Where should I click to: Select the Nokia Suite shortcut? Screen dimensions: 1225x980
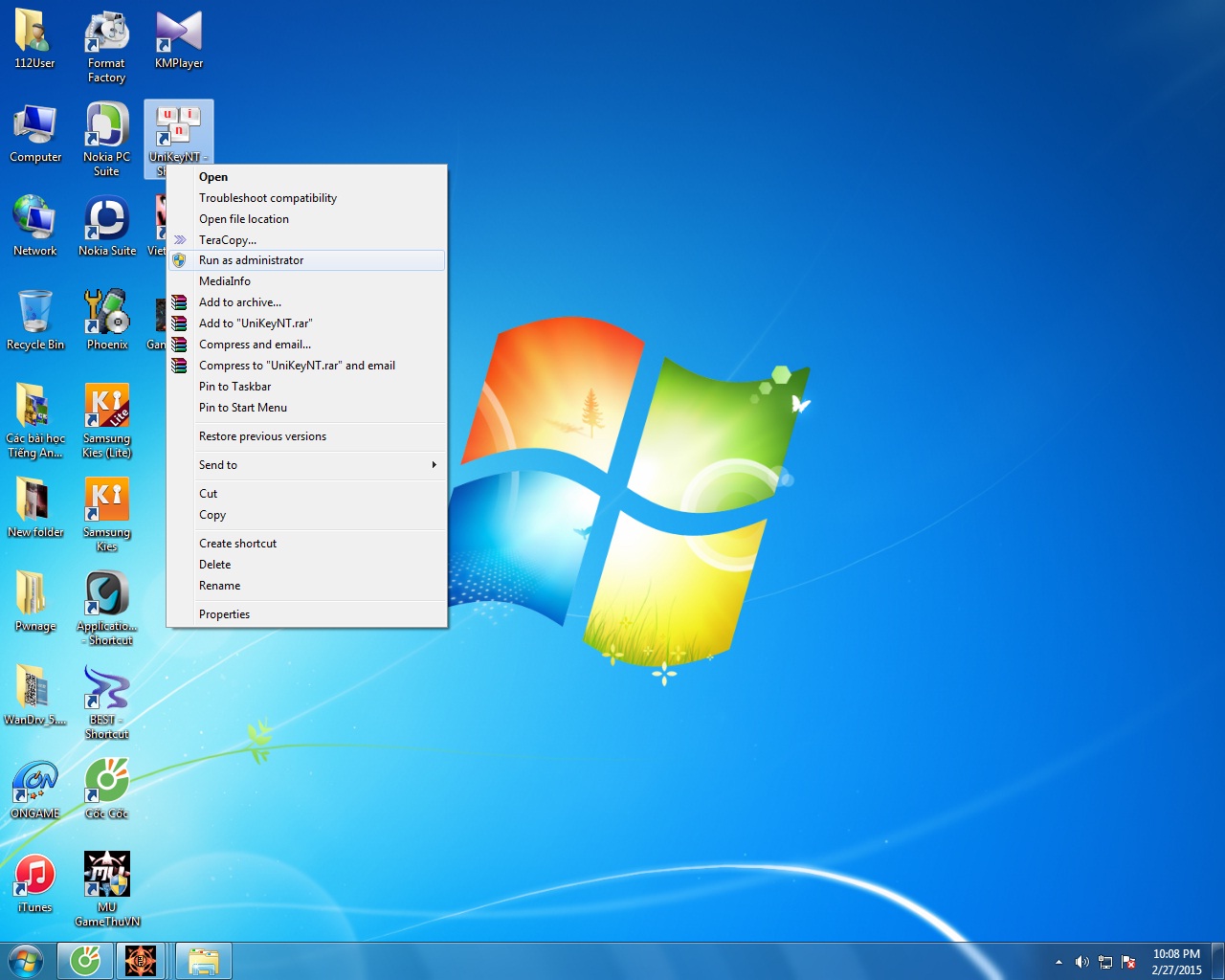107,227
